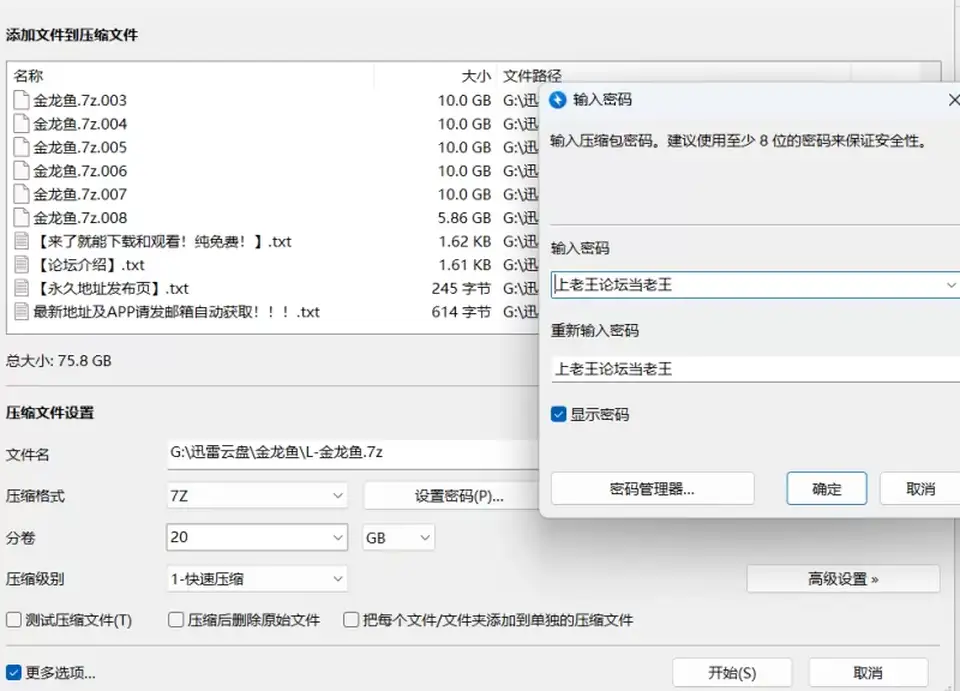Viewport: 960px width, 691px height.
Task: Expand the 输入密码 field dropdown arrow
Action: click(950, 285)
